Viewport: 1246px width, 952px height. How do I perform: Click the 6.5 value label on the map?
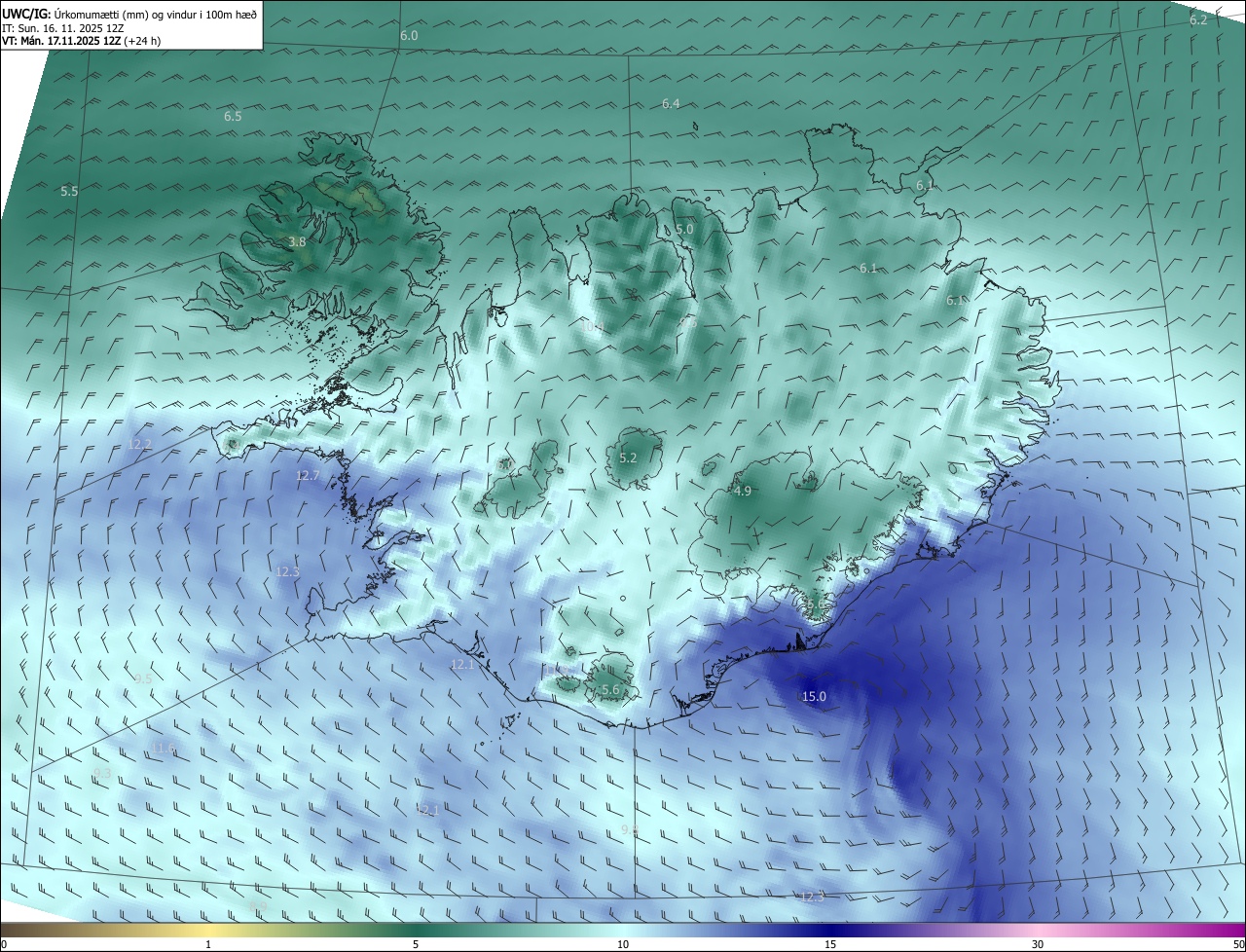233,117
